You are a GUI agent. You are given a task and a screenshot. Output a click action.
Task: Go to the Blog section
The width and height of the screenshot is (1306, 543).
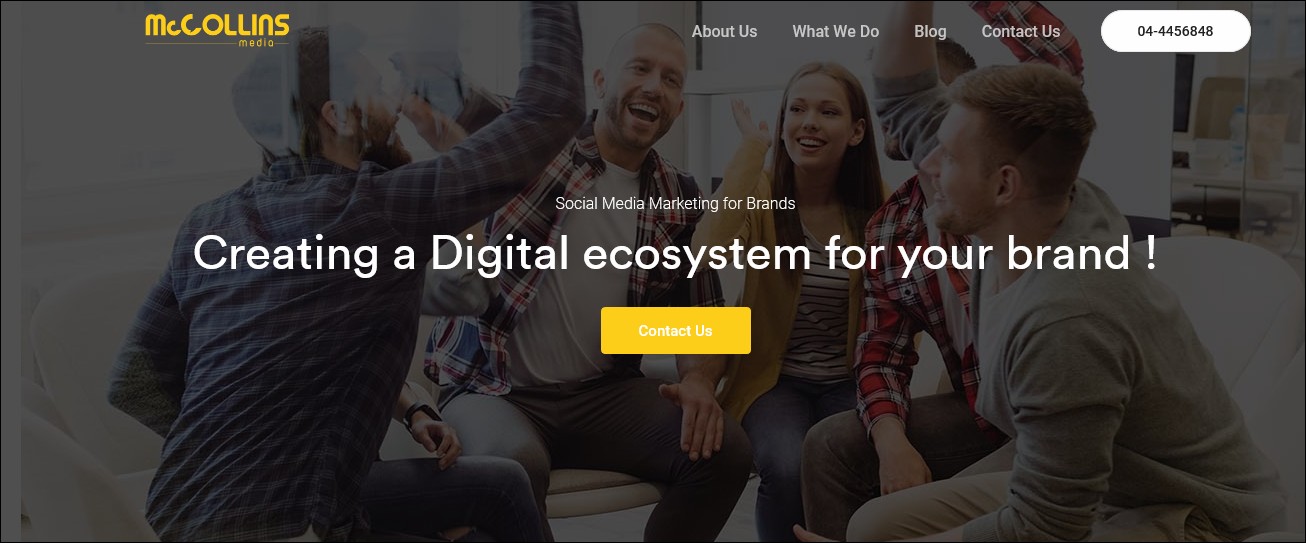930,31
